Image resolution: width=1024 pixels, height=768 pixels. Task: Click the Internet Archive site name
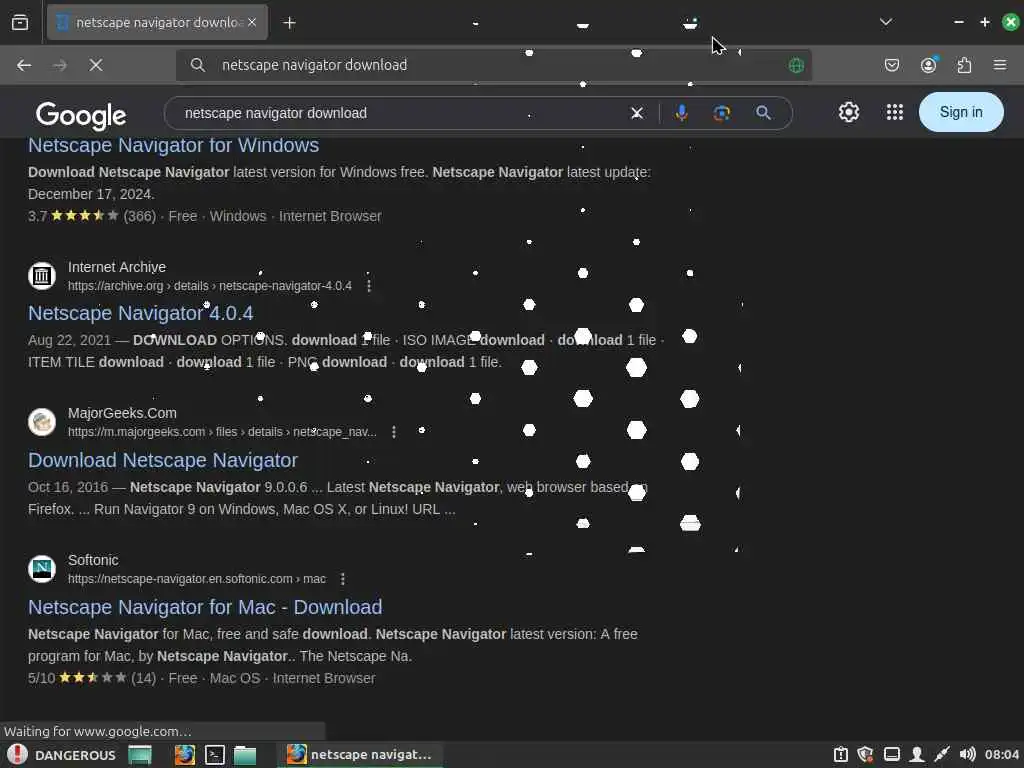pyautogui.click(x=117, y=267)
